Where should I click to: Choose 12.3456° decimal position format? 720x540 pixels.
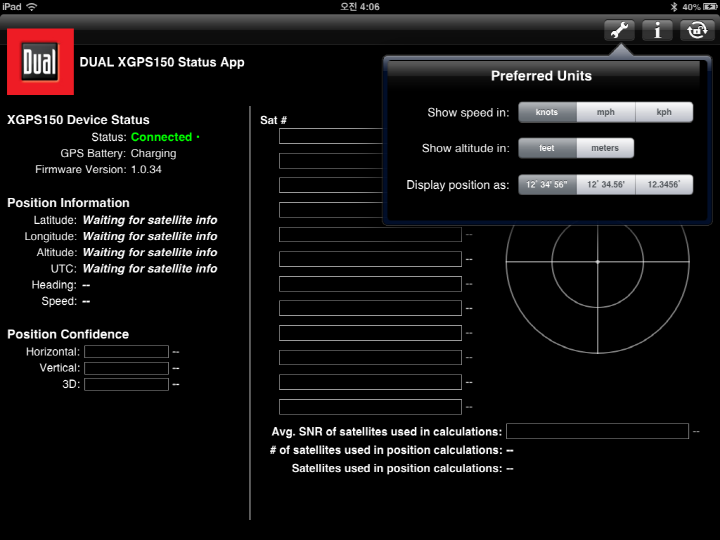coord(664,185)
